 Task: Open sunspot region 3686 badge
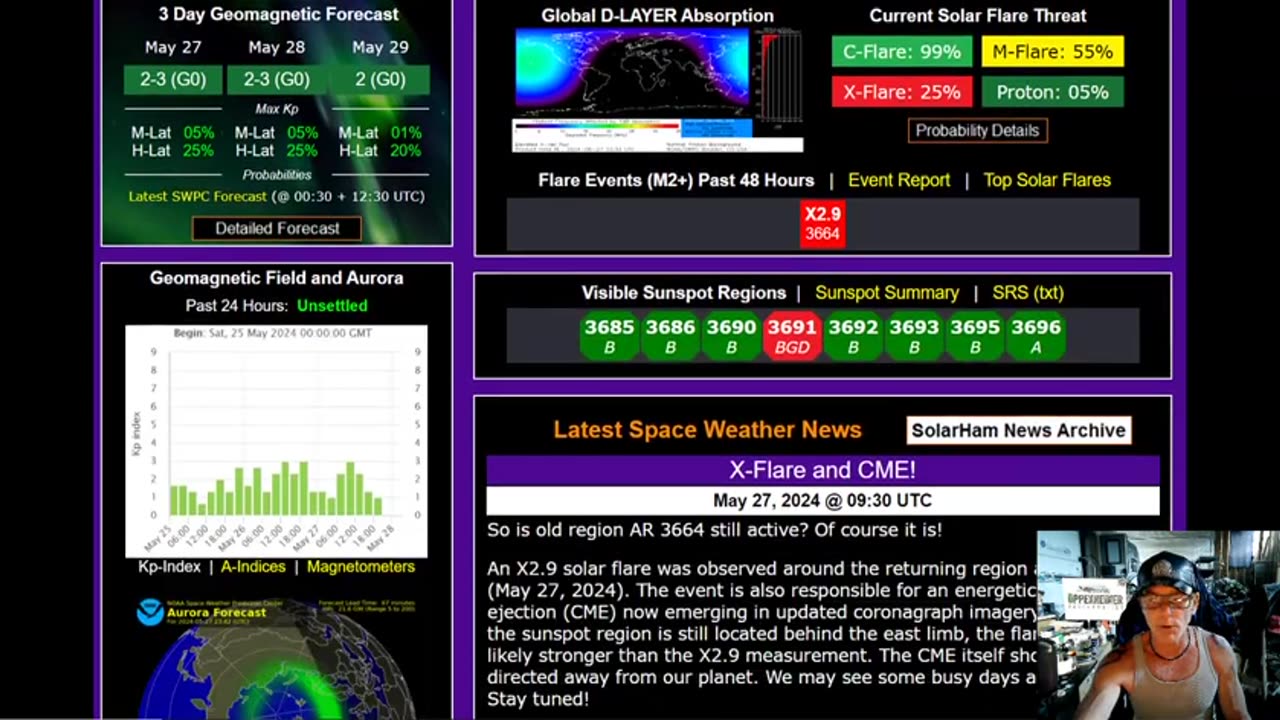point(670,336)
